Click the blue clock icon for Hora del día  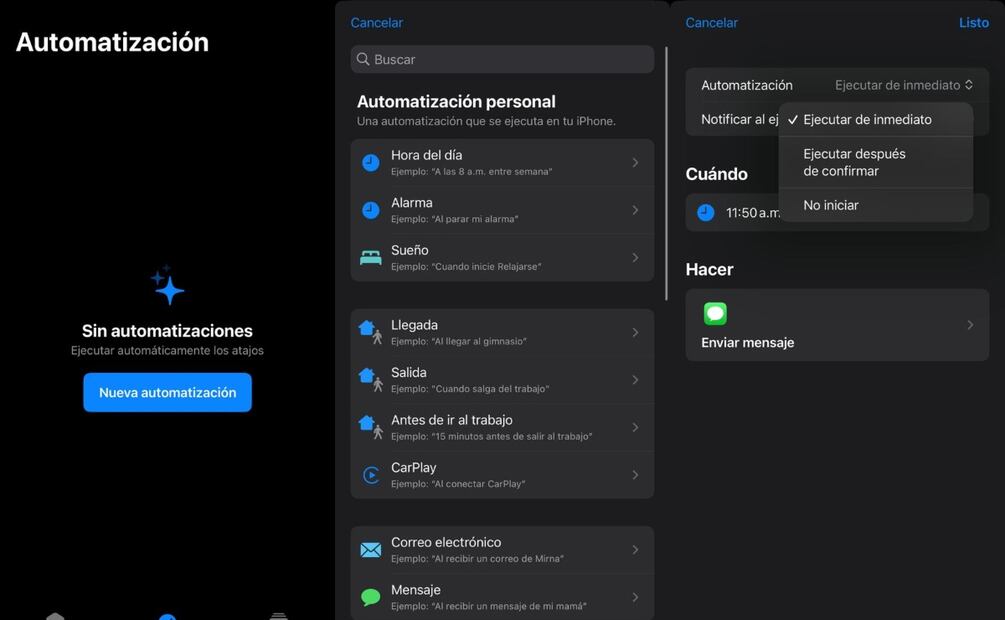(x=371, y=163)
